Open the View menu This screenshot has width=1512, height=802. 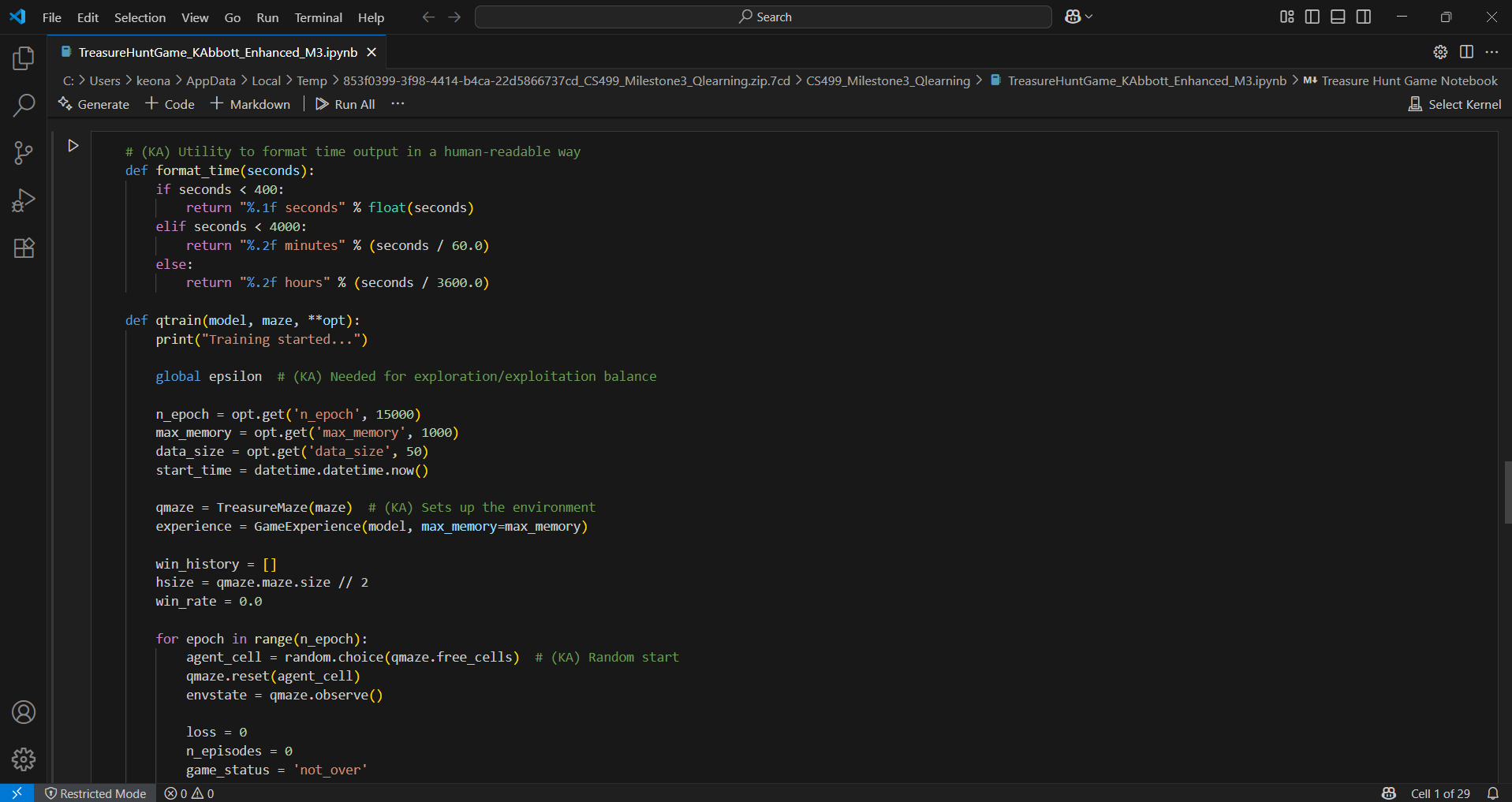click(x=195, y=17)
